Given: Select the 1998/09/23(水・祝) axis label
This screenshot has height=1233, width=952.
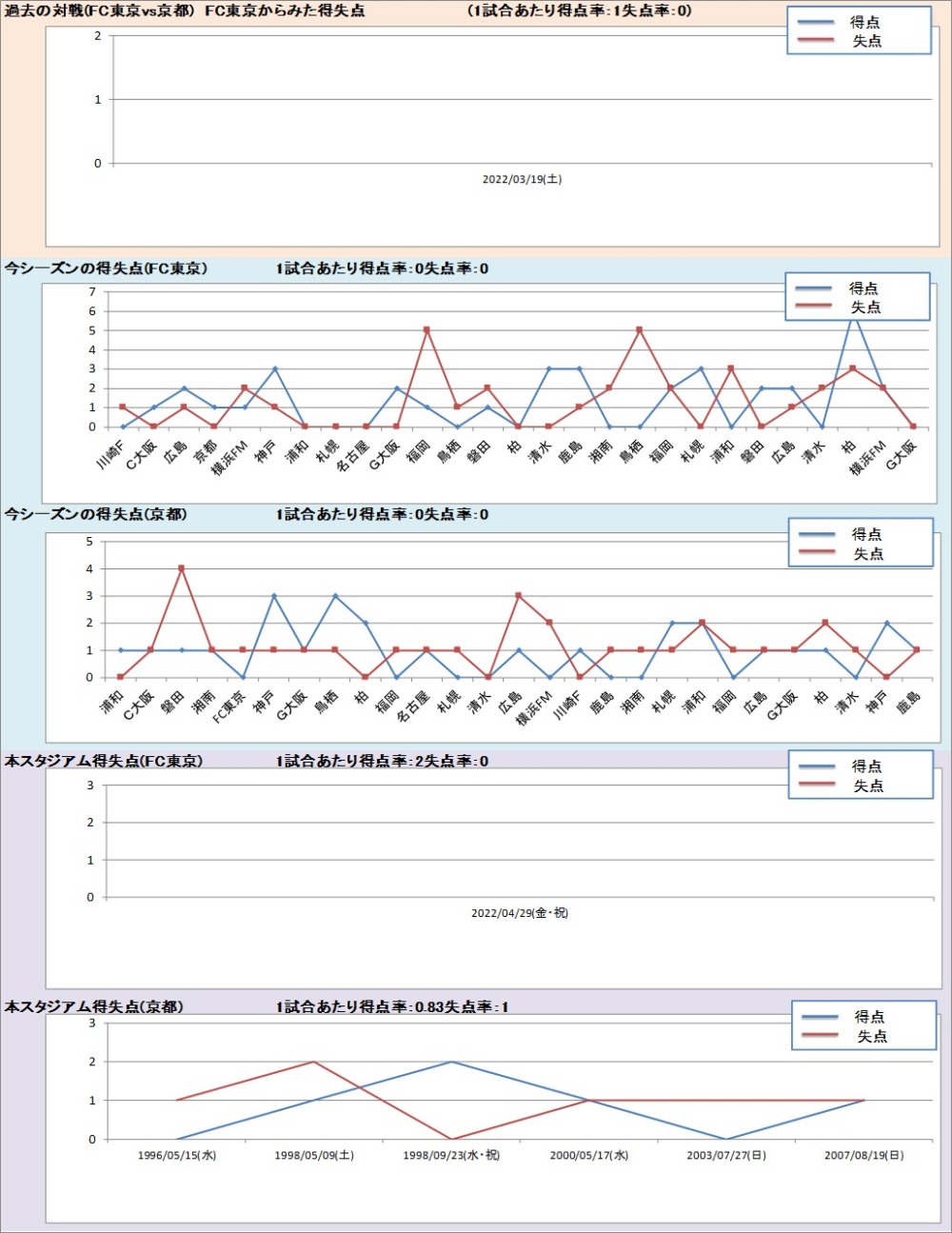Looking at the screenshot, I should point(451,1155).
